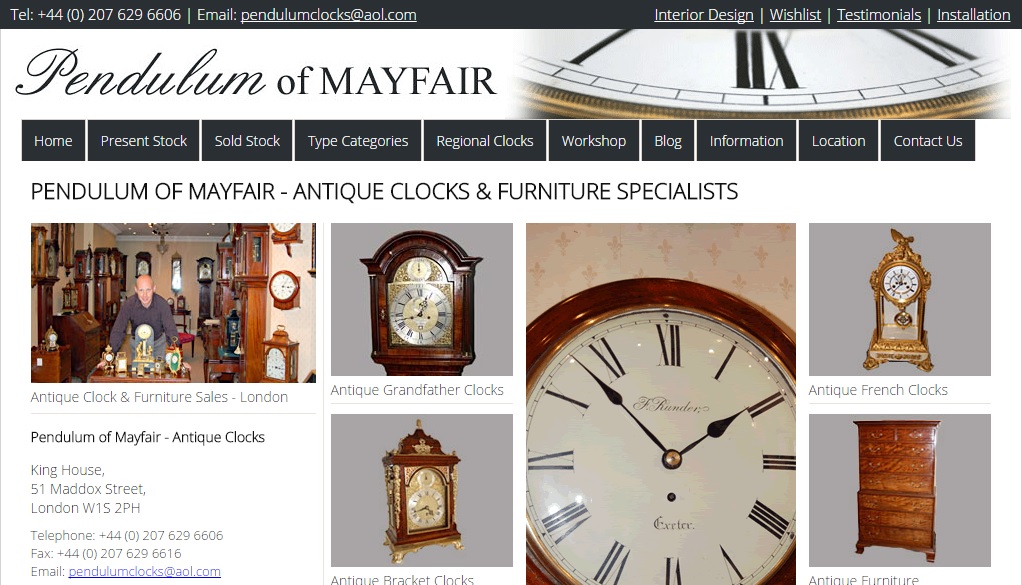Click the Testimonials link in header

click(x=879, y=15)
